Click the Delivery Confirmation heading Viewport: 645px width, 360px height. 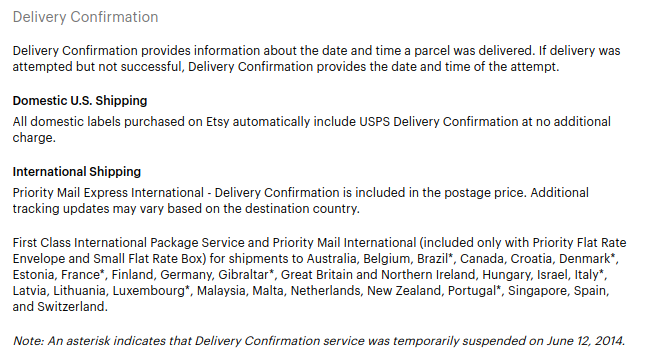(86, 17)
